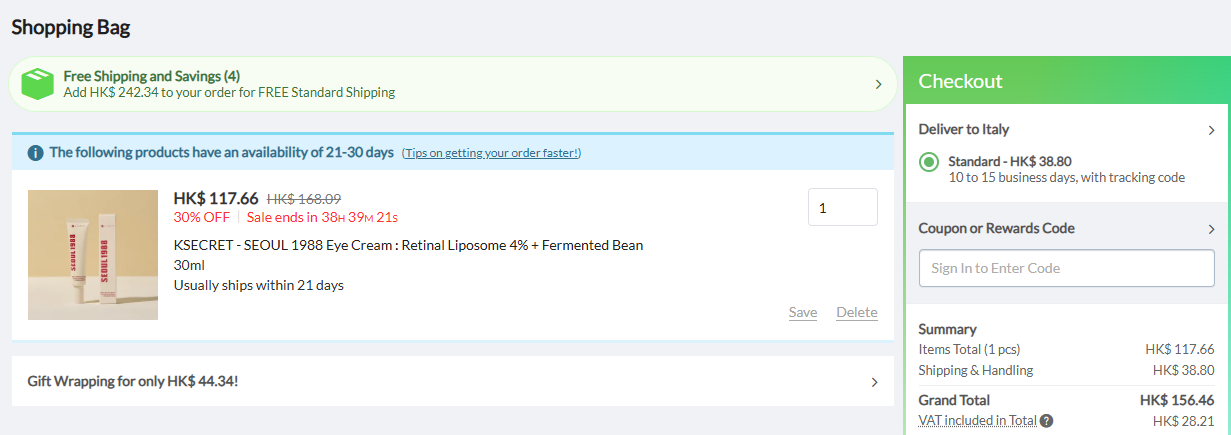Delete the eye cream from the bag

pos(856,312)
